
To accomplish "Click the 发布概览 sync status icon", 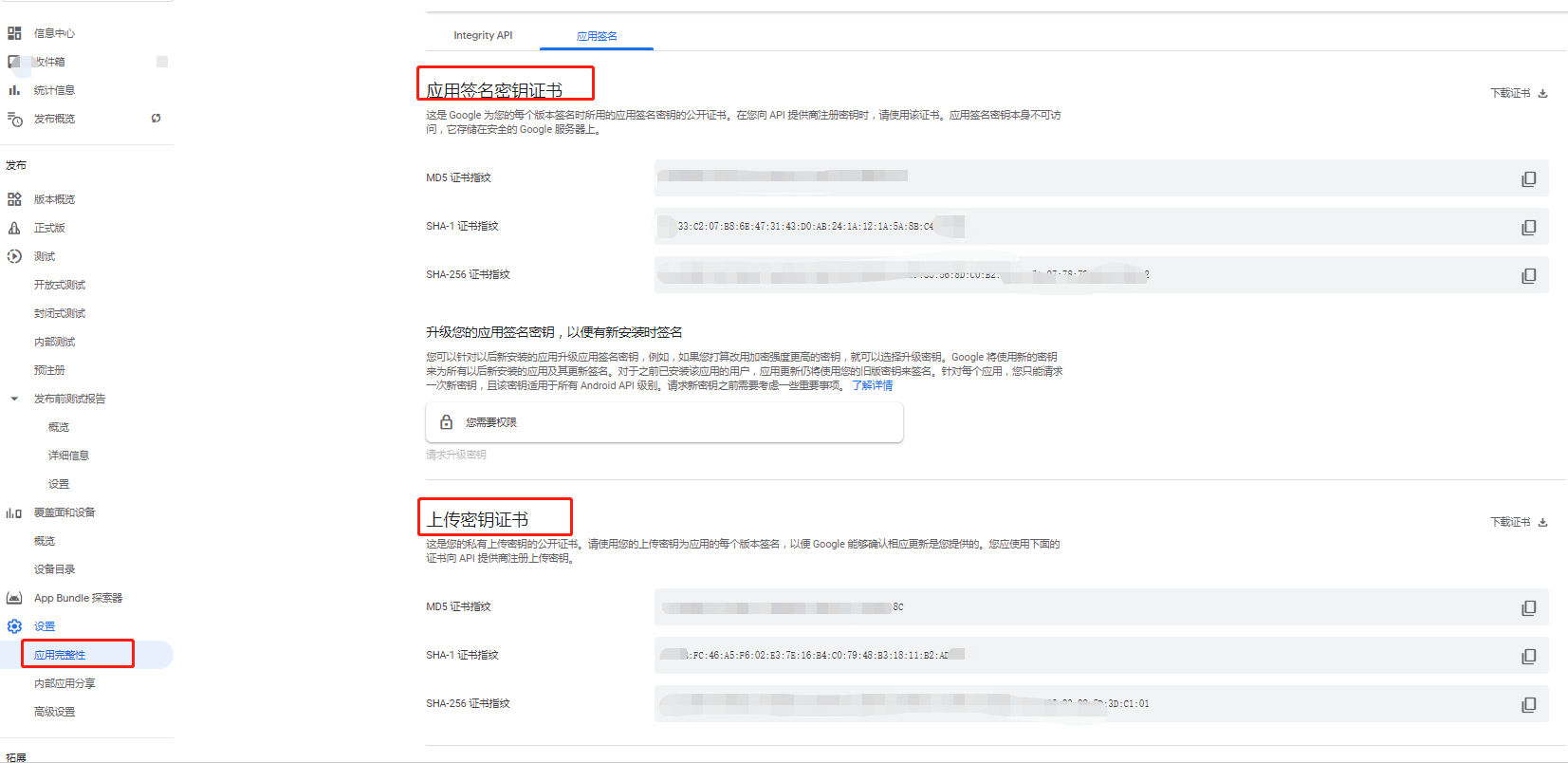I will click(x=156, y=119).
